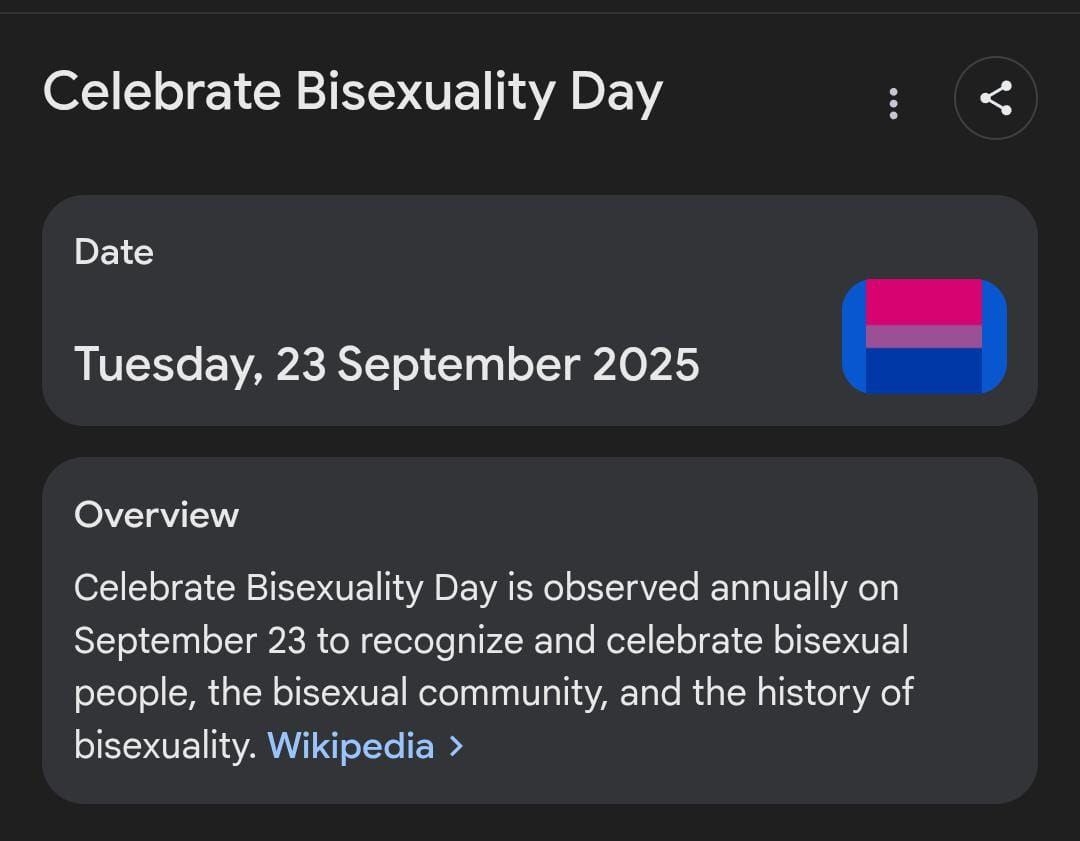Click the Overview section heading

156,514
